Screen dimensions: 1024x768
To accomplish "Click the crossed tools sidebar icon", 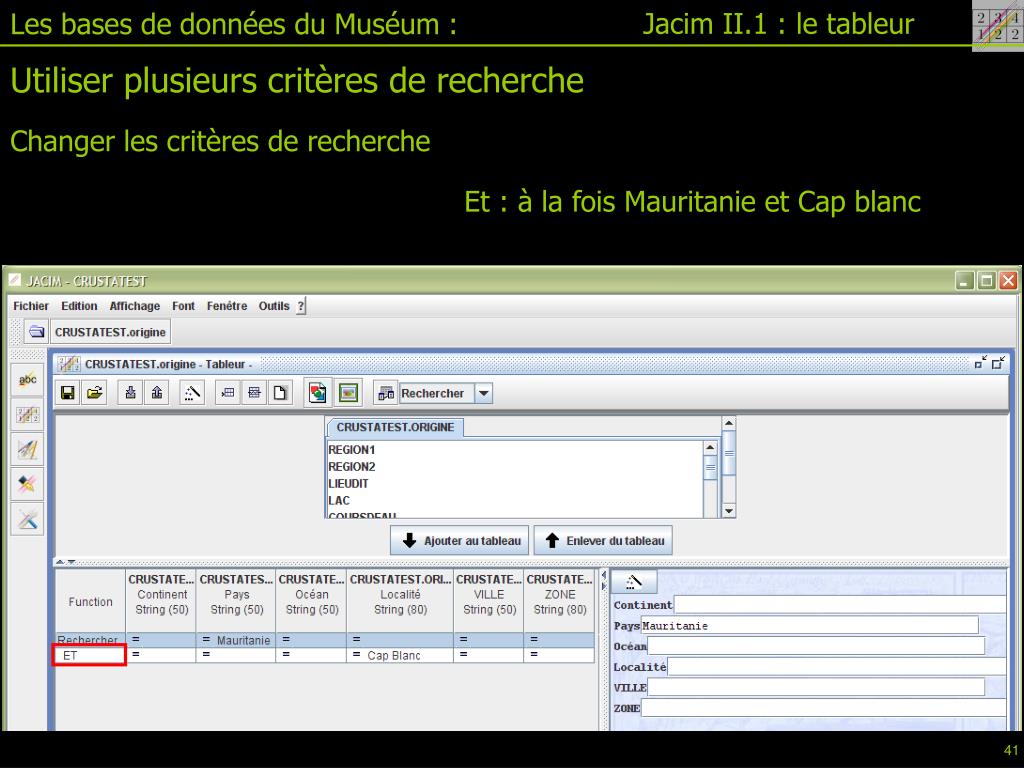I will click(27, 519).
